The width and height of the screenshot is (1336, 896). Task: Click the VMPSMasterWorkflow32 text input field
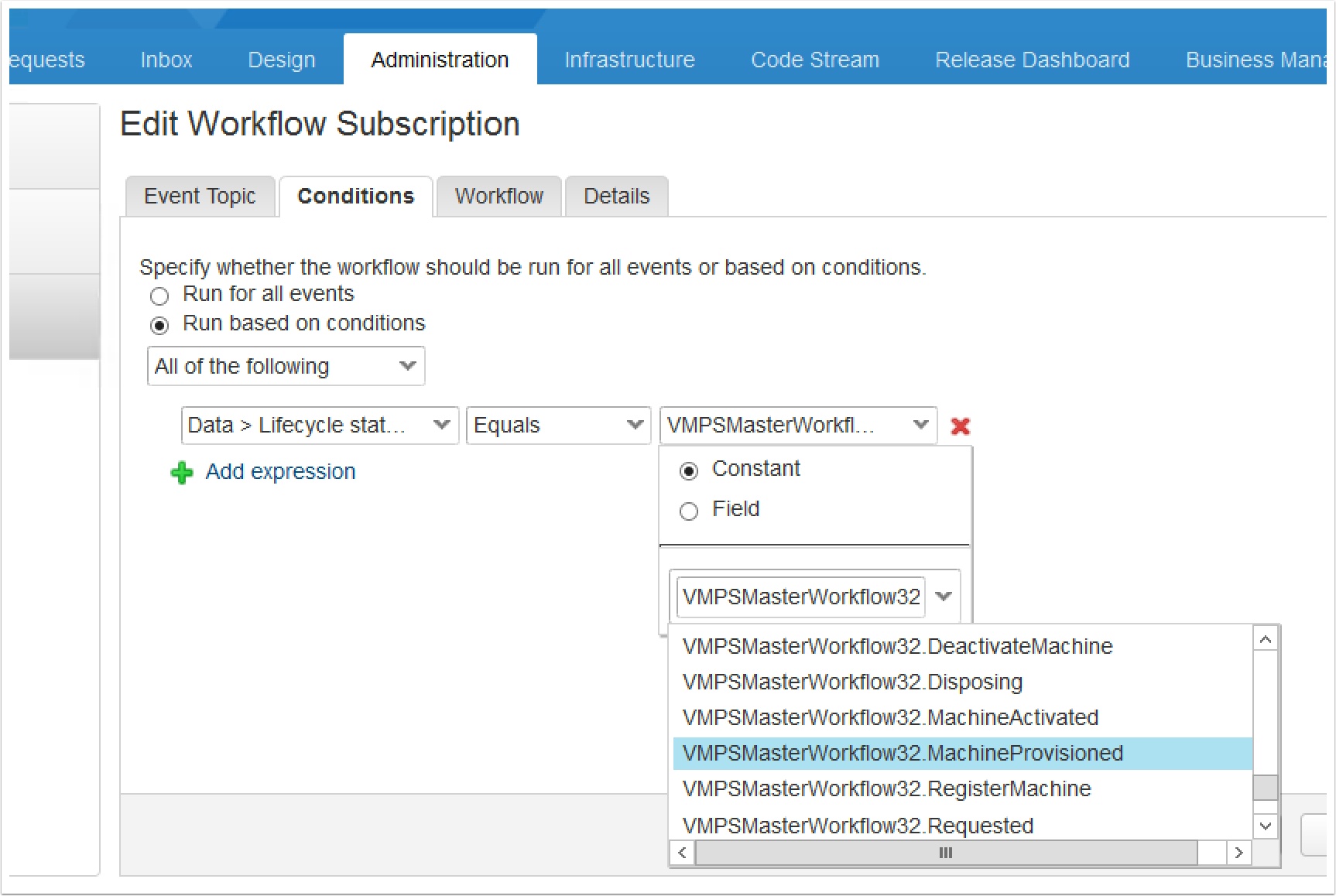800,597
